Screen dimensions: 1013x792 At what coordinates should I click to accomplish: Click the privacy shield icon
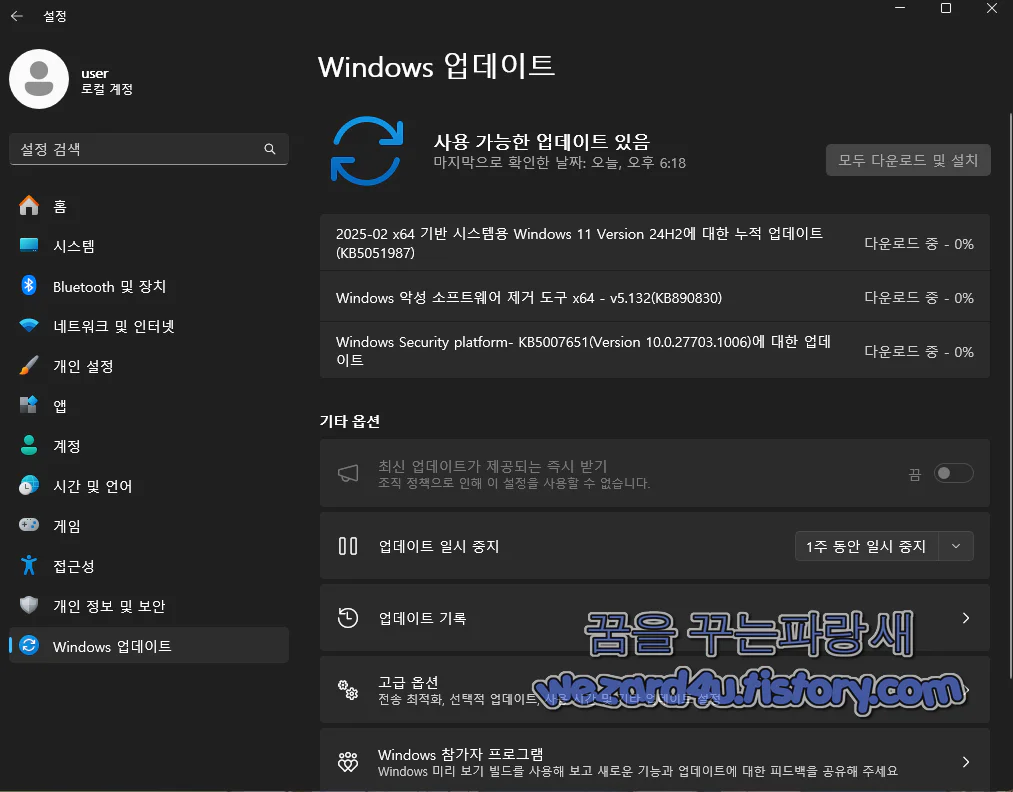(28, 605)
